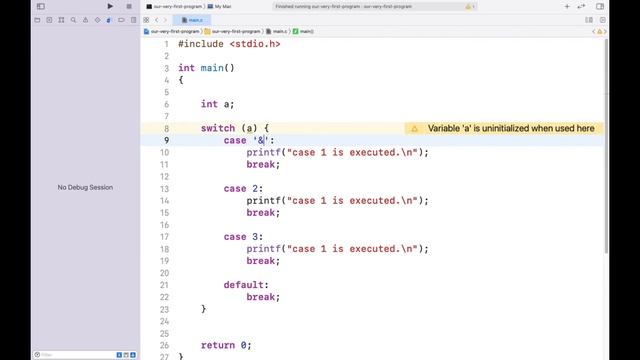The width and height of the screenshot is (640, 360).
Task: Click 'default:' label on line 21
Action: pos(246,285)
